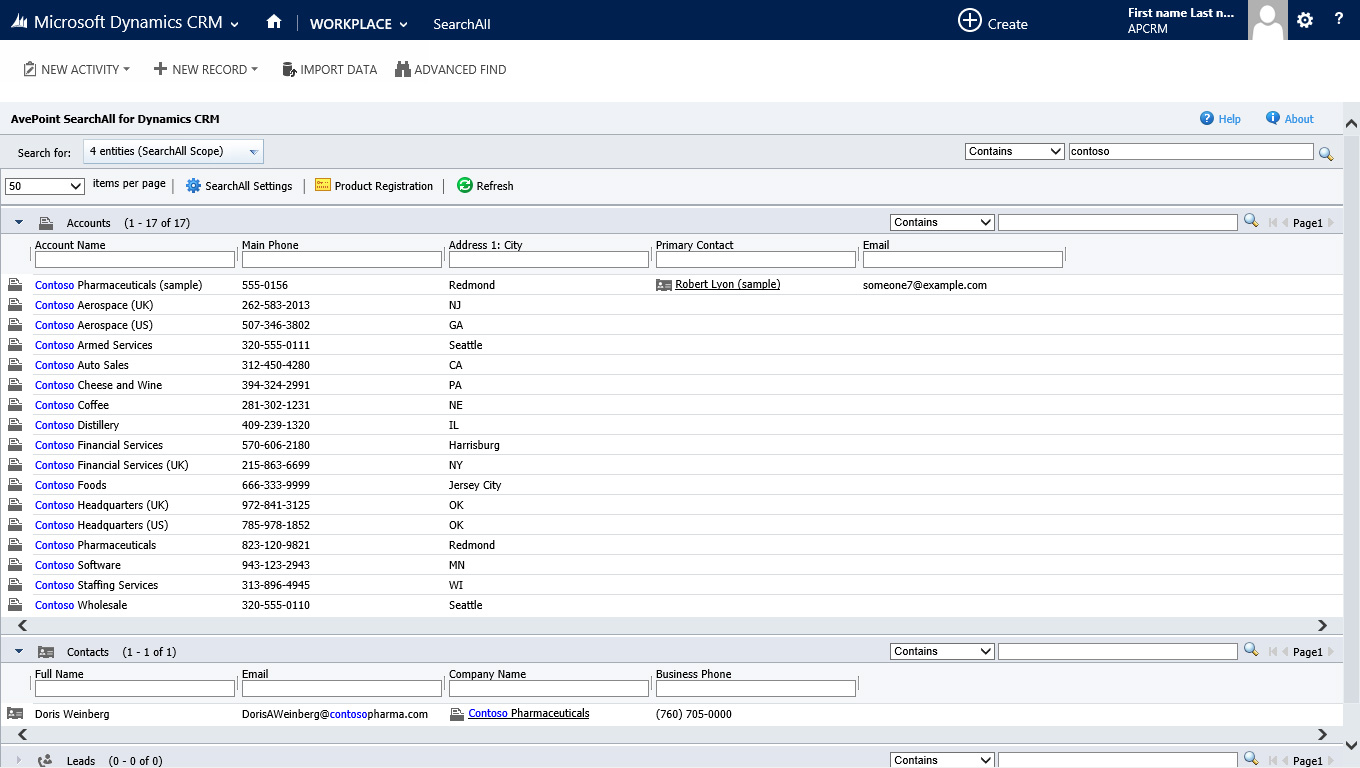The image size is (1360, 768).
Task: Click the Accounts grid scroll-right arrow
Action: pos(1322,626)
